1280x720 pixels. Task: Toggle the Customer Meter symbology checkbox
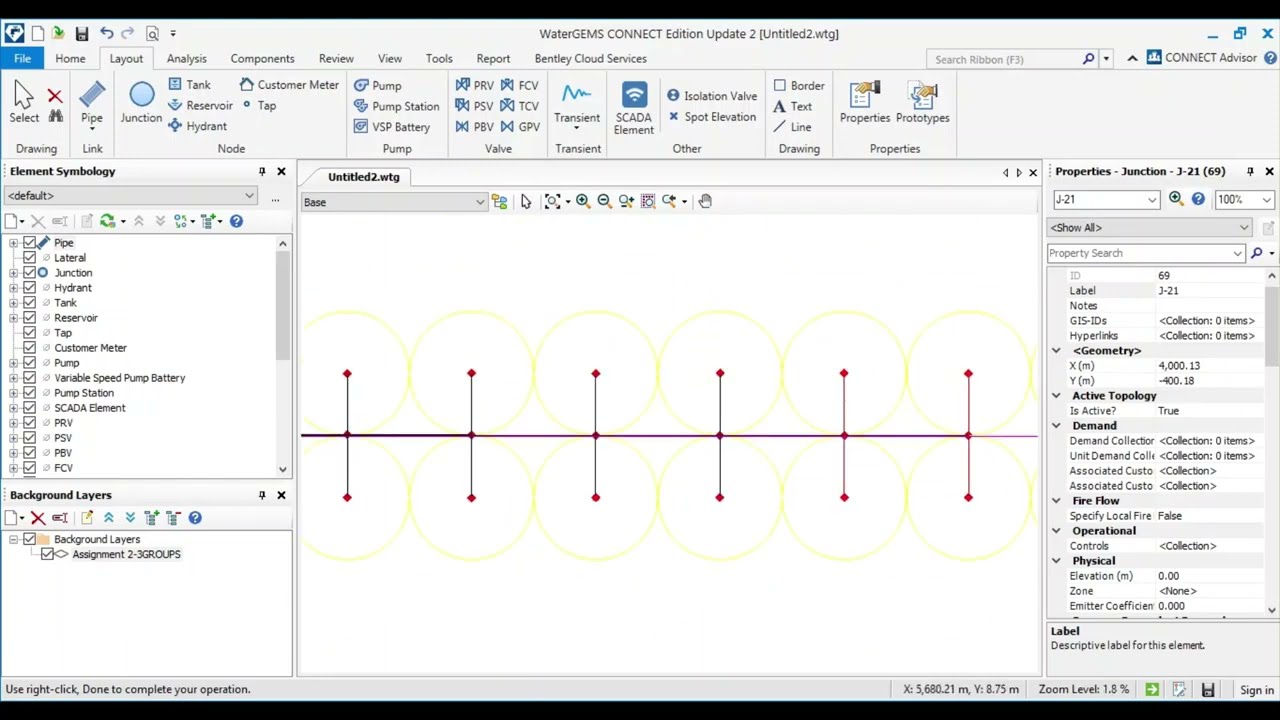pos(29,348)
